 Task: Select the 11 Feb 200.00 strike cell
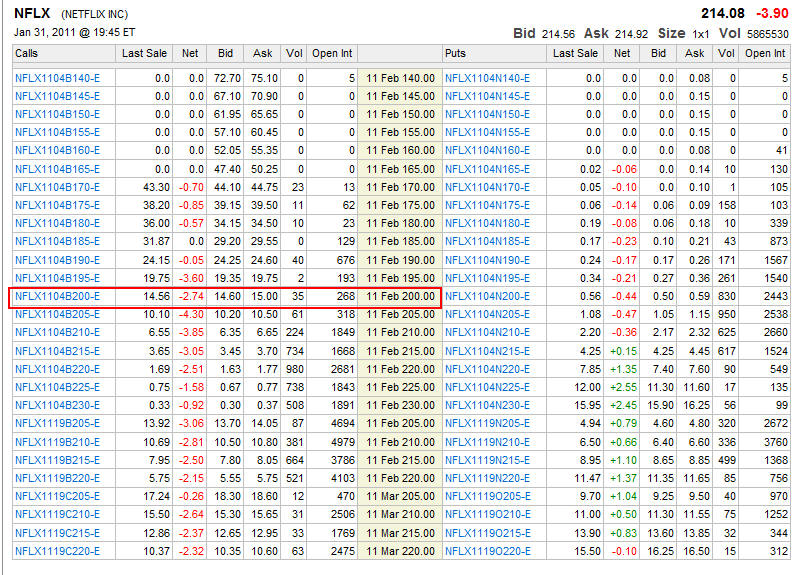400,296
